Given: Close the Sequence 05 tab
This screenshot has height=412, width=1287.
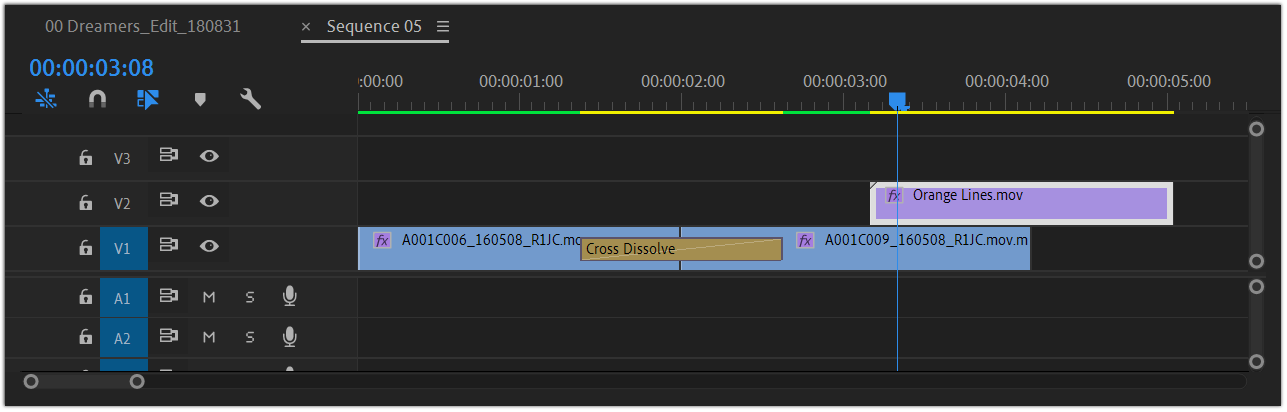Looking at the screenshot, I should point(306,27).
